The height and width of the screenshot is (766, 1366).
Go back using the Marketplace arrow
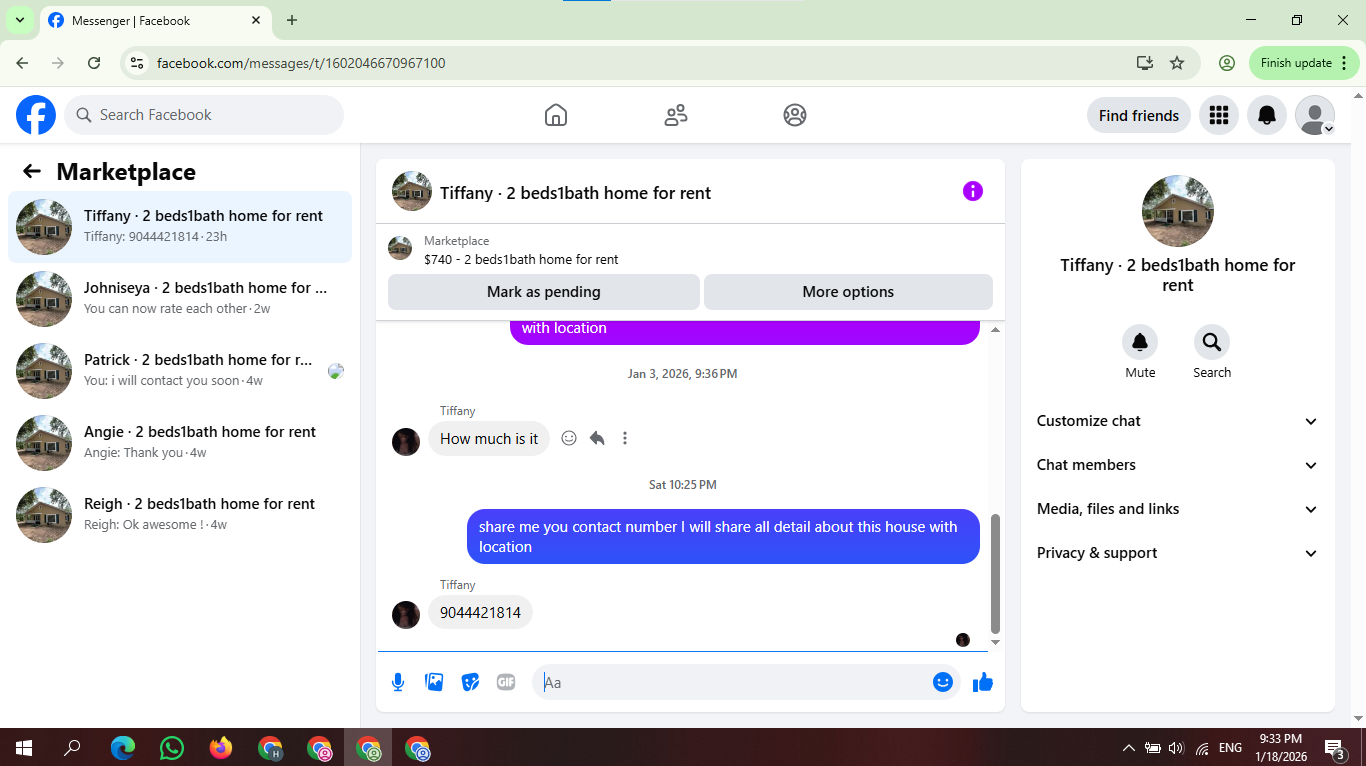[x=32, y=171]
